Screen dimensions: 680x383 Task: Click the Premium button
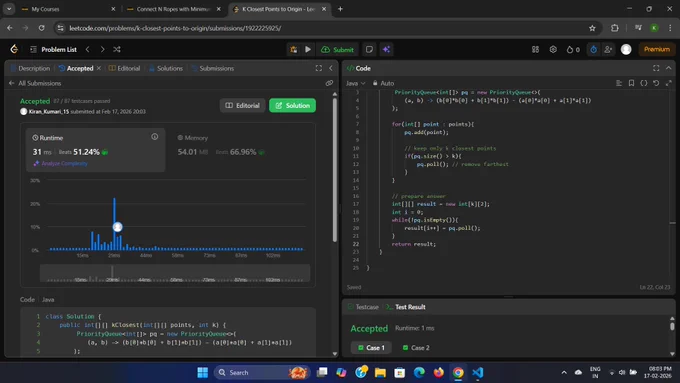click(x=657, y=49)
